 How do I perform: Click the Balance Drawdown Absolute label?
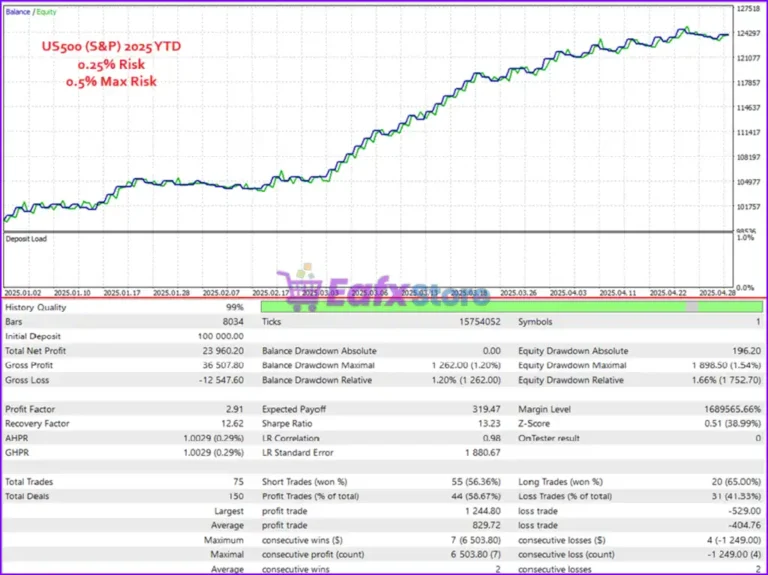[319, 351]
